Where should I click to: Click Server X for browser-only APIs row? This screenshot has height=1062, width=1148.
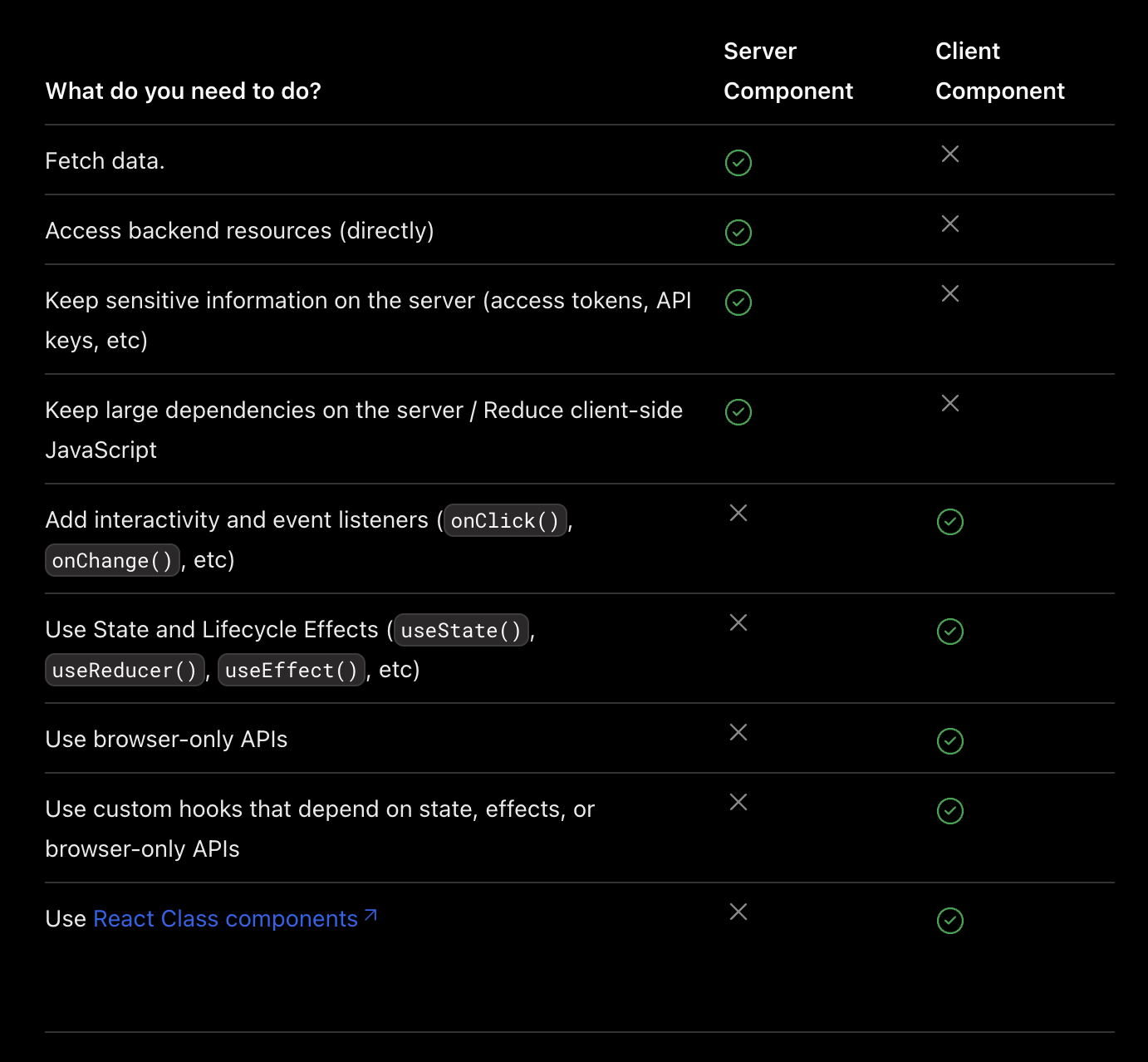[x=738, y=732]
